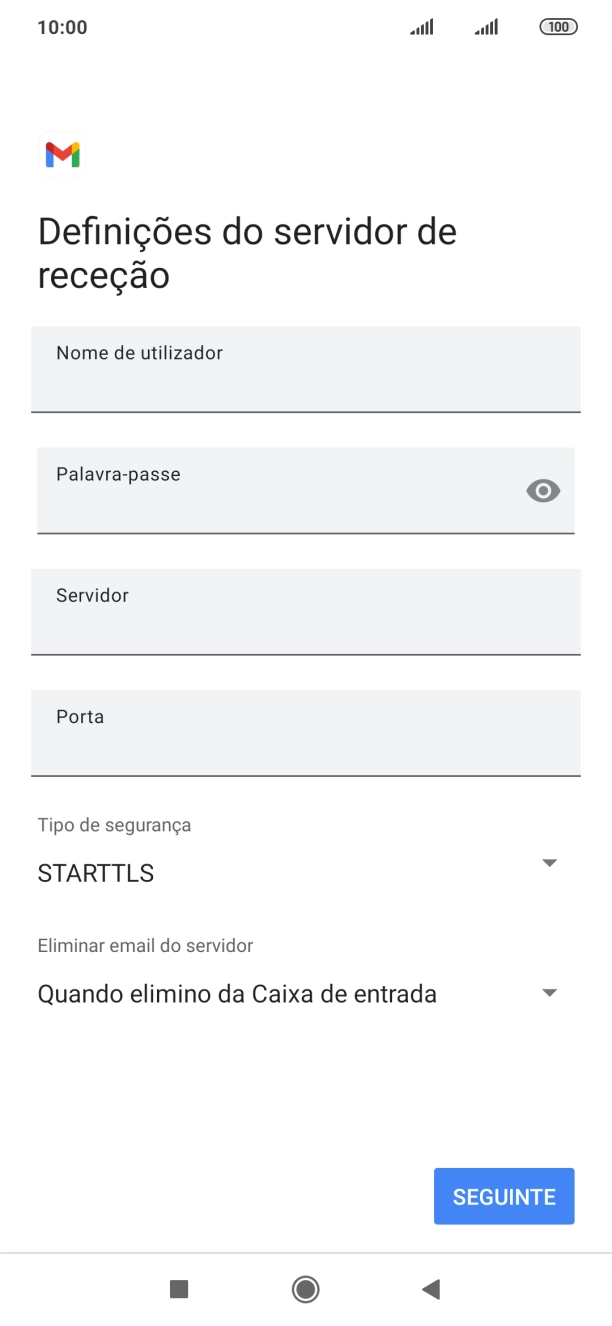The image size is (612, 1326).
Task: Click the Definições do servidor de receção heading
Action: [246, 252]
